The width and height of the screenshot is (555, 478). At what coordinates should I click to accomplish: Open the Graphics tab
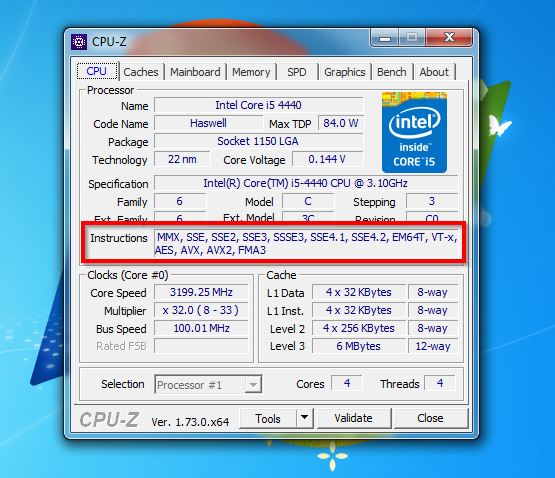(344, 72)
